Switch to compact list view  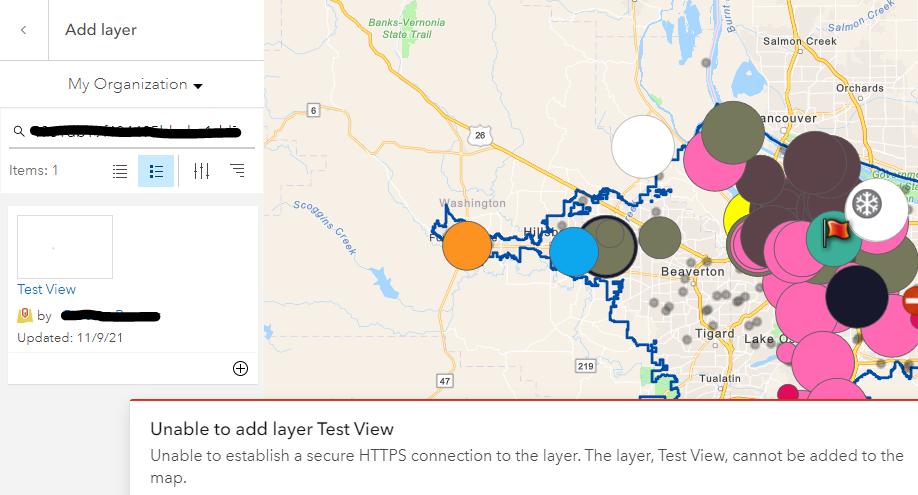point(120,171)
